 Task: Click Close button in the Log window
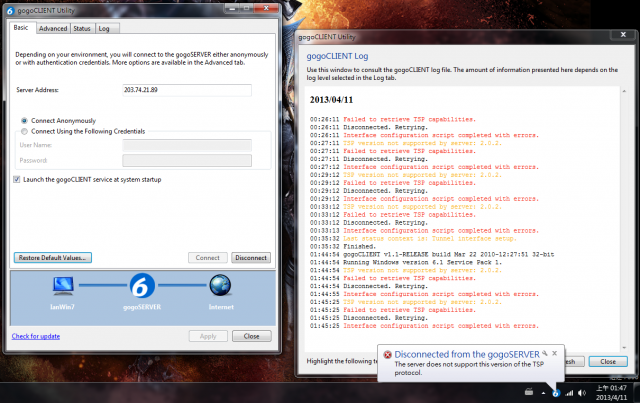(608, 361)
